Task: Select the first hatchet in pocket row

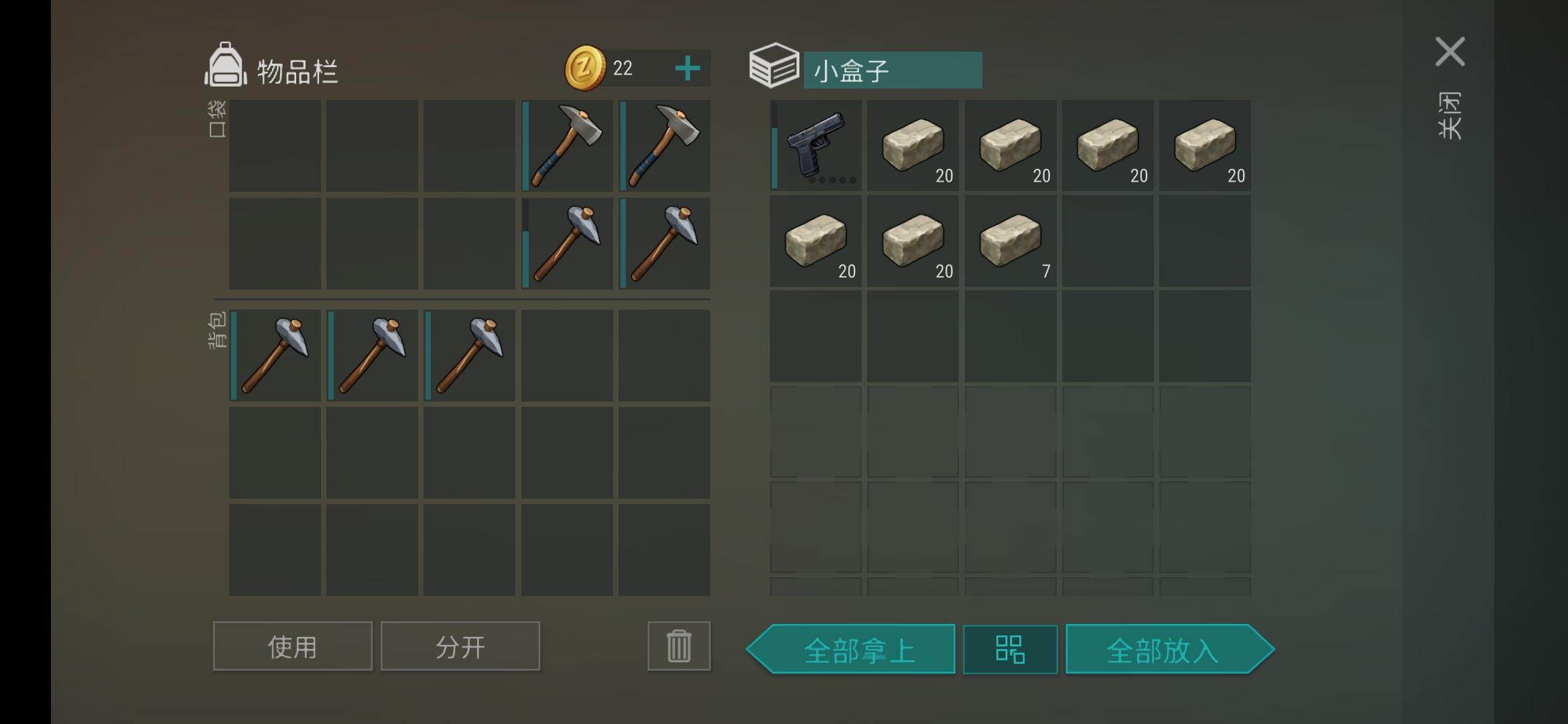Action: (x=567, y=145)
